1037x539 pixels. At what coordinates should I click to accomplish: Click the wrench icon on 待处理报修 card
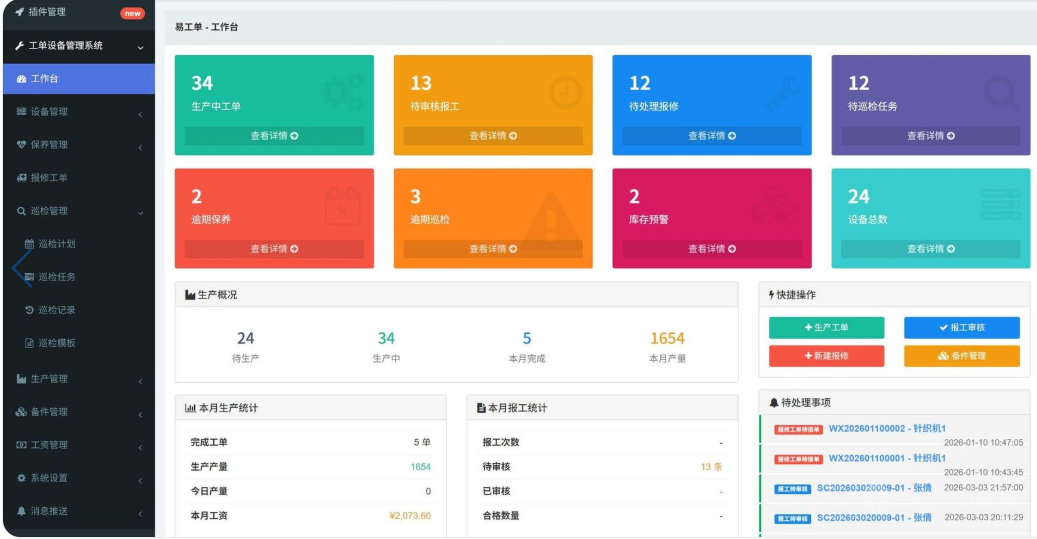pyautogui.click(x=782, y=93)
